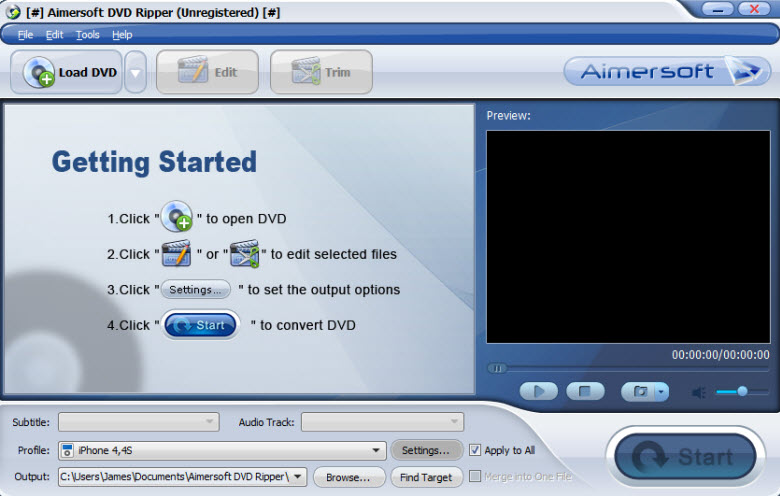Open the Subtitle dropdown
Screen dimensions: 780x496
pyautogui.click(x=139, y=422)
